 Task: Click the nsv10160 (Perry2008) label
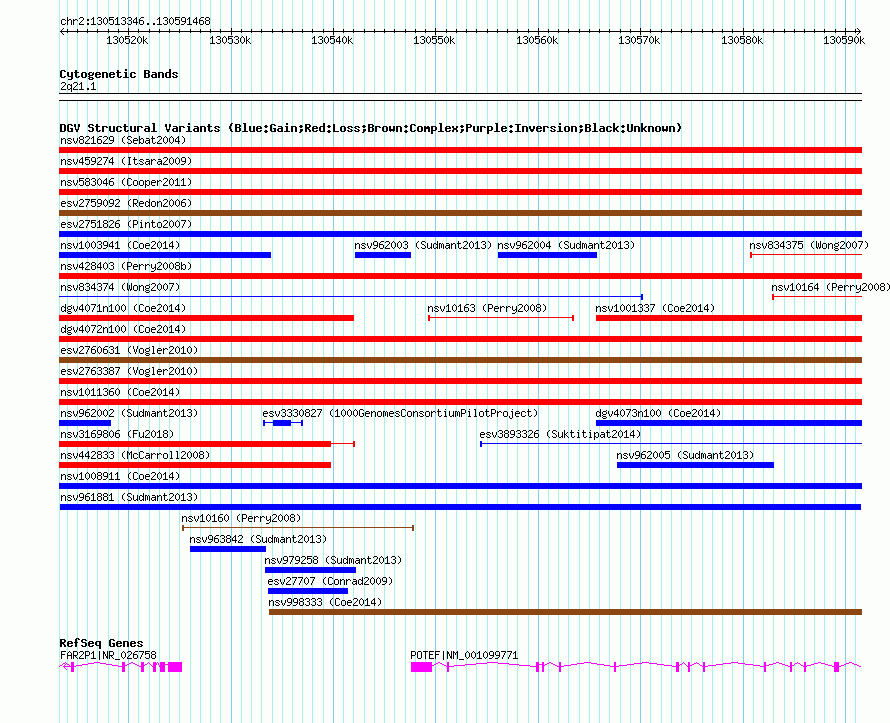pos(241,518)
